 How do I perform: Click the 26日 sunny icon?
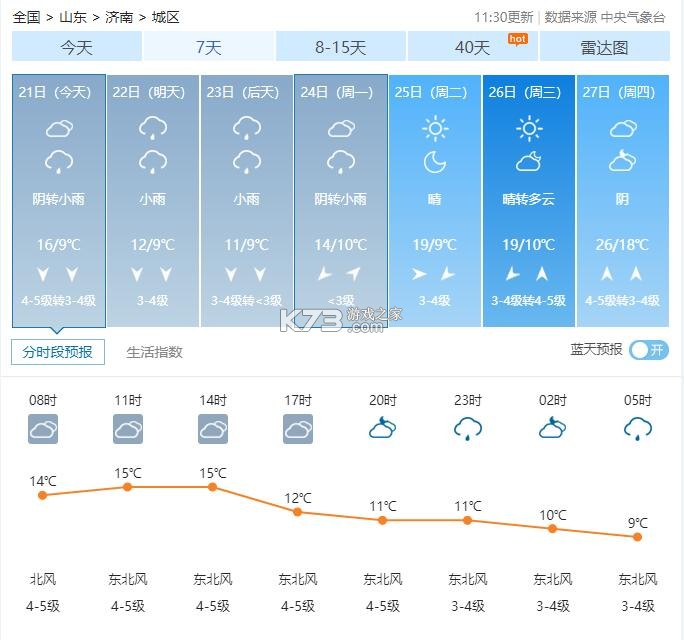click(529, 129)
